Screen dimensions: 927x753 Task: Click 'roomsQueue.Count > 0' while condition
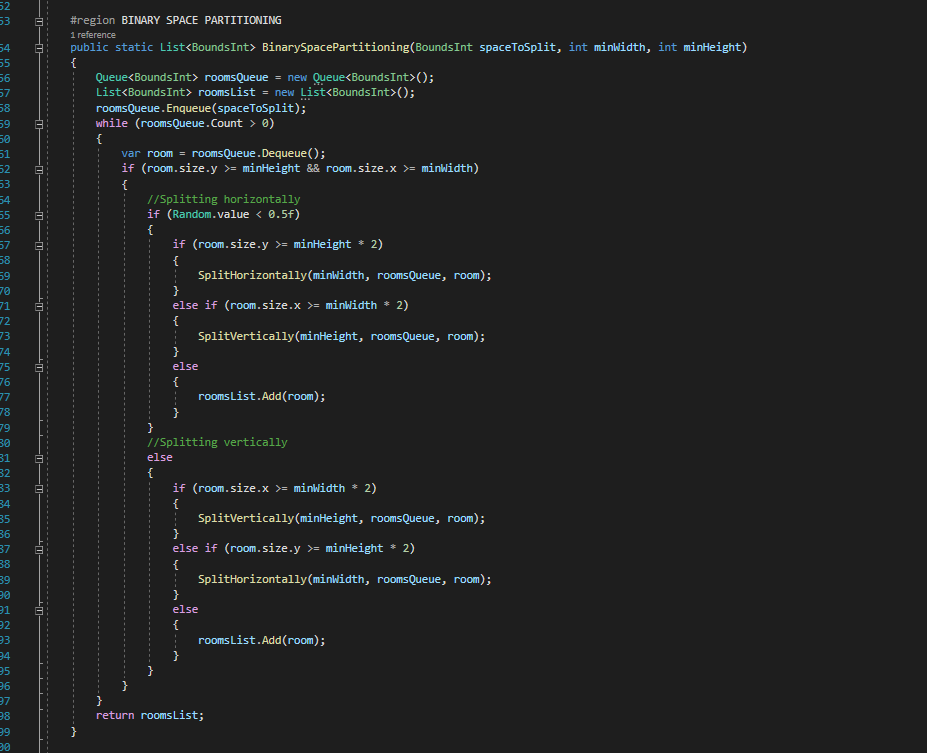(x=204, y=124)
